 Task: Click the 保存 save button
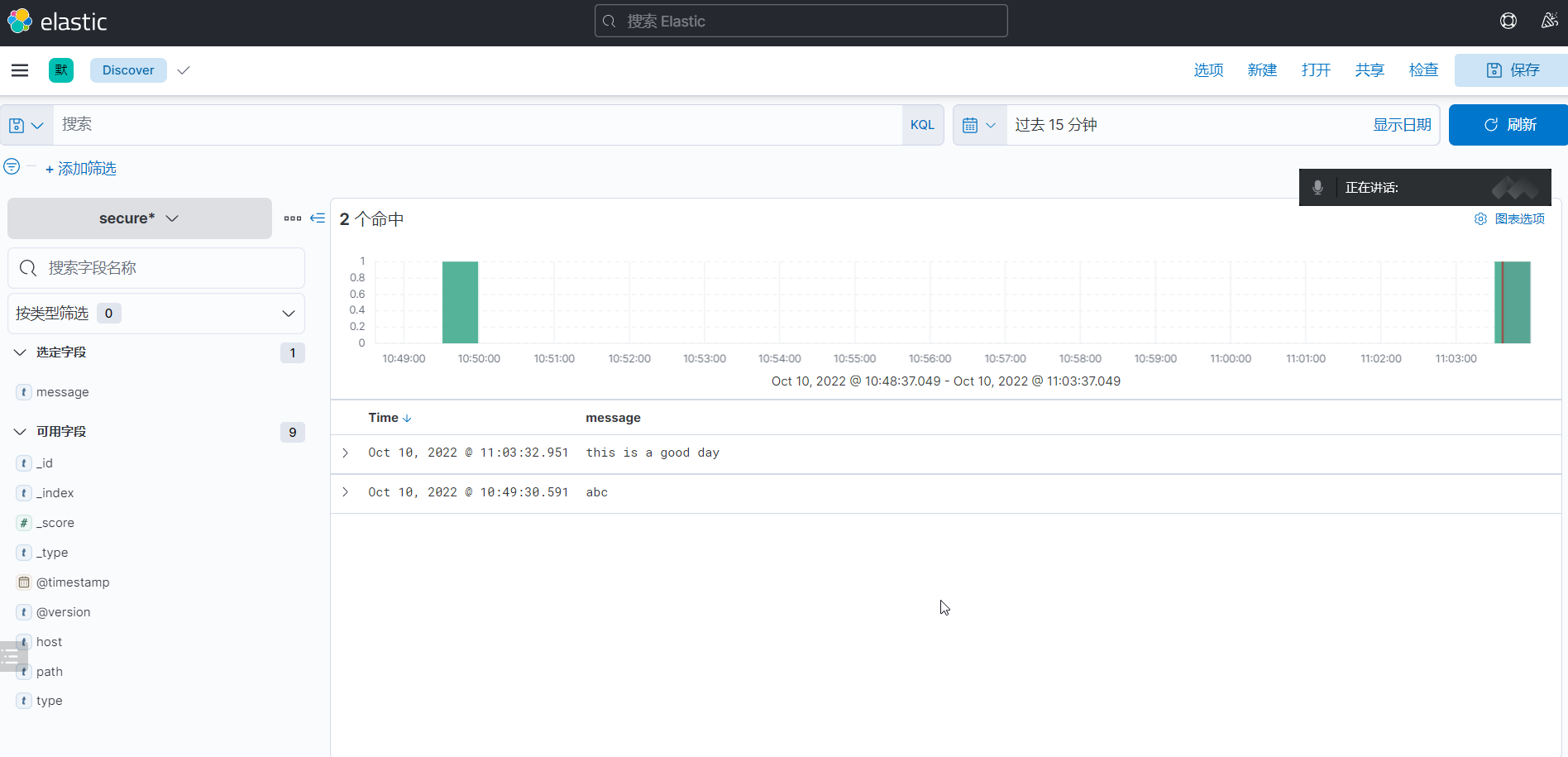click(1512, 70)
